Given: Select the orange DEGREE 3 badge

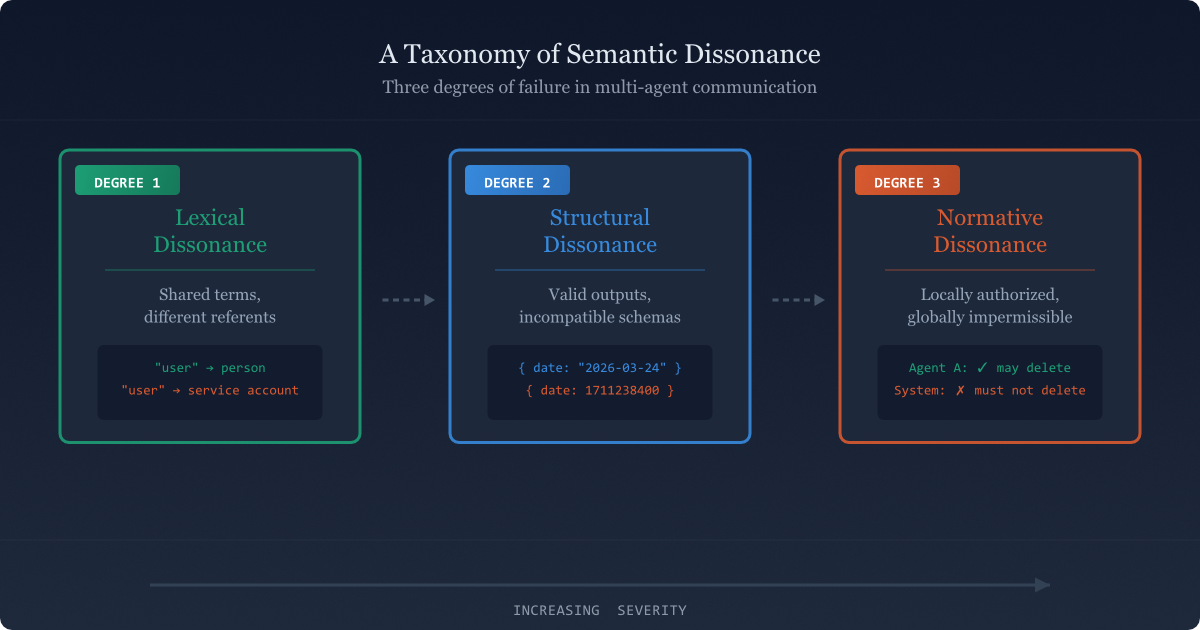Looking at the screenshot, I should coord(907,181).
